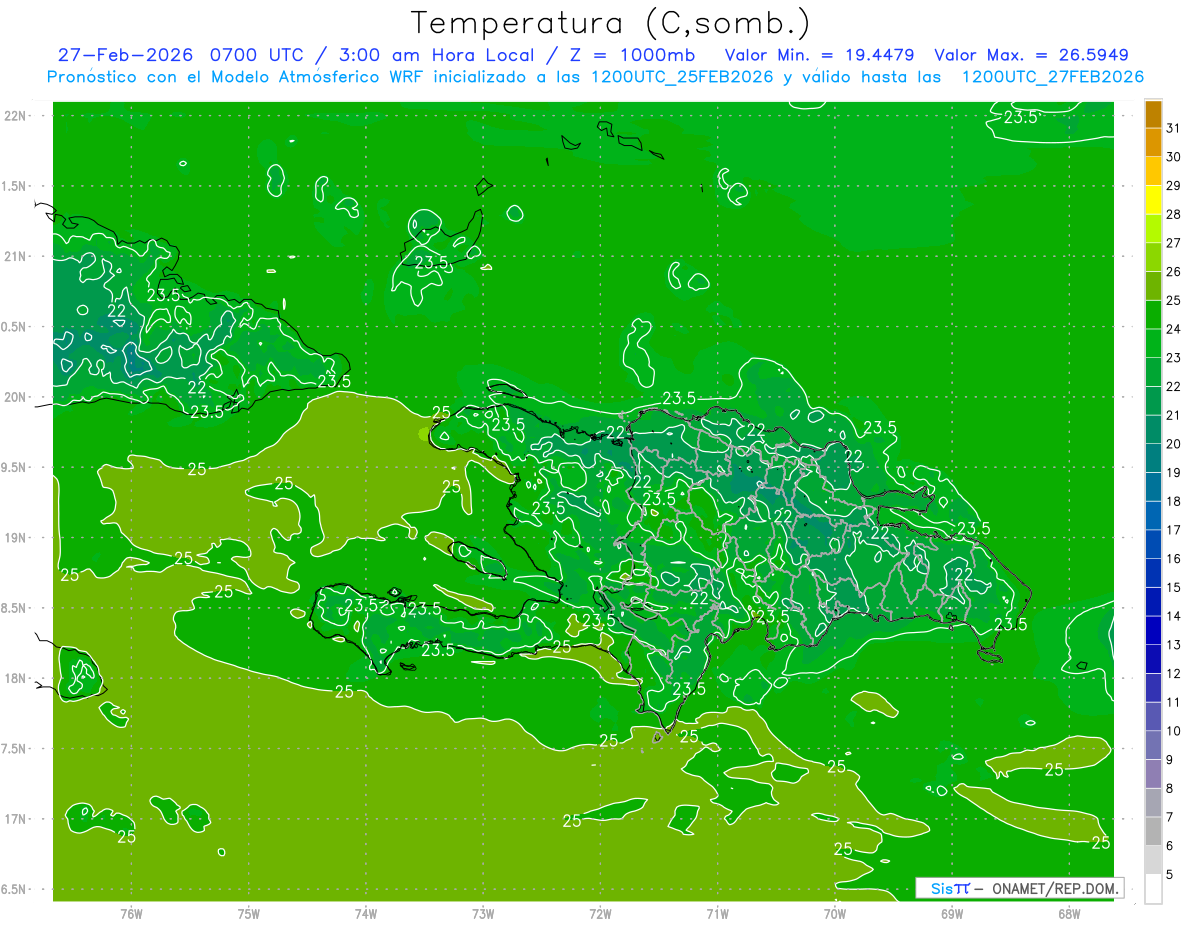This screenshot has width=1200, height=927.
Task: Click the "17N" latitude axis label
Action: point(16,819)
